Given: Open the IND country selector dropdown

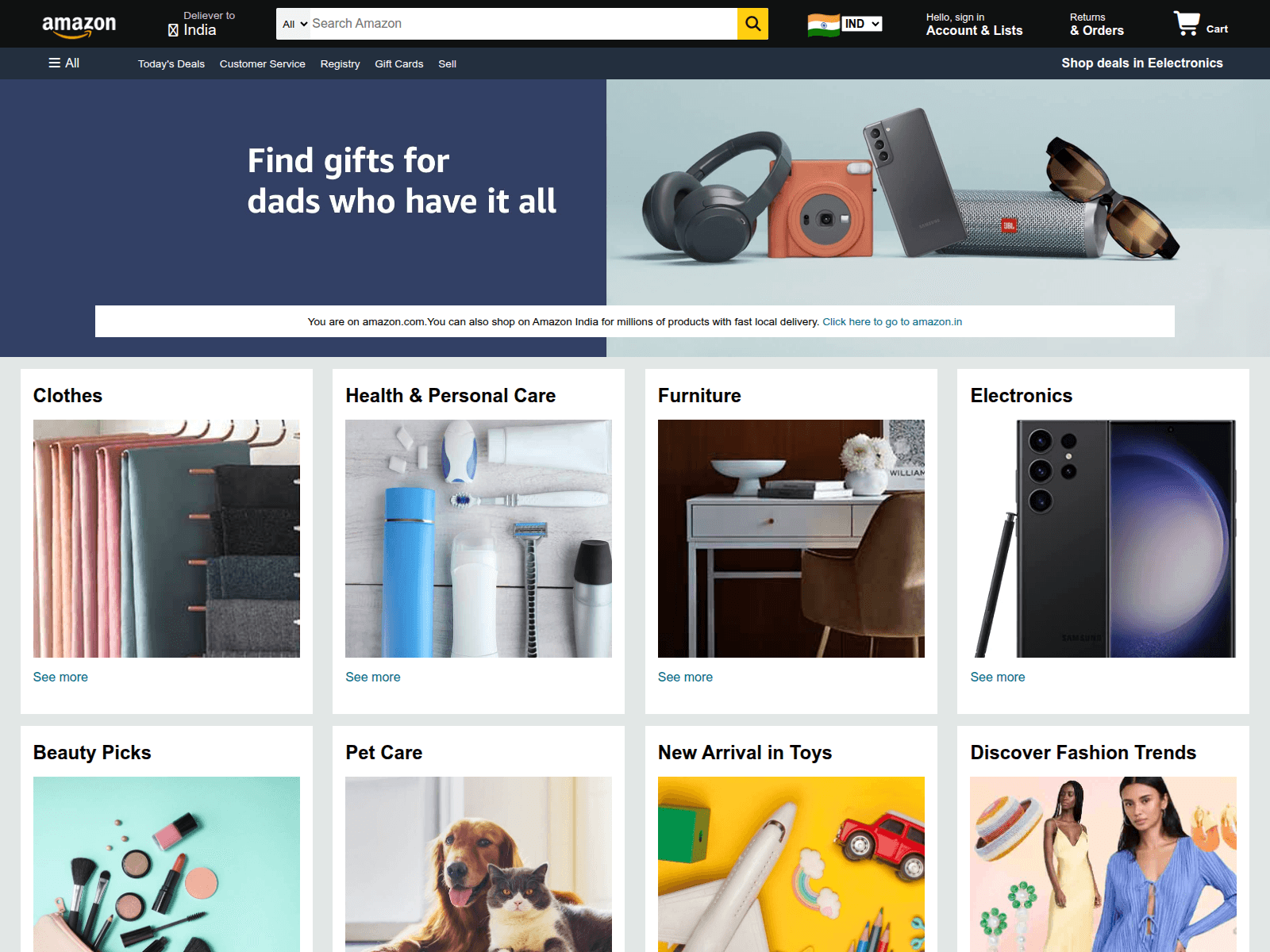Looking at the screenshot, I should [862, 24].
